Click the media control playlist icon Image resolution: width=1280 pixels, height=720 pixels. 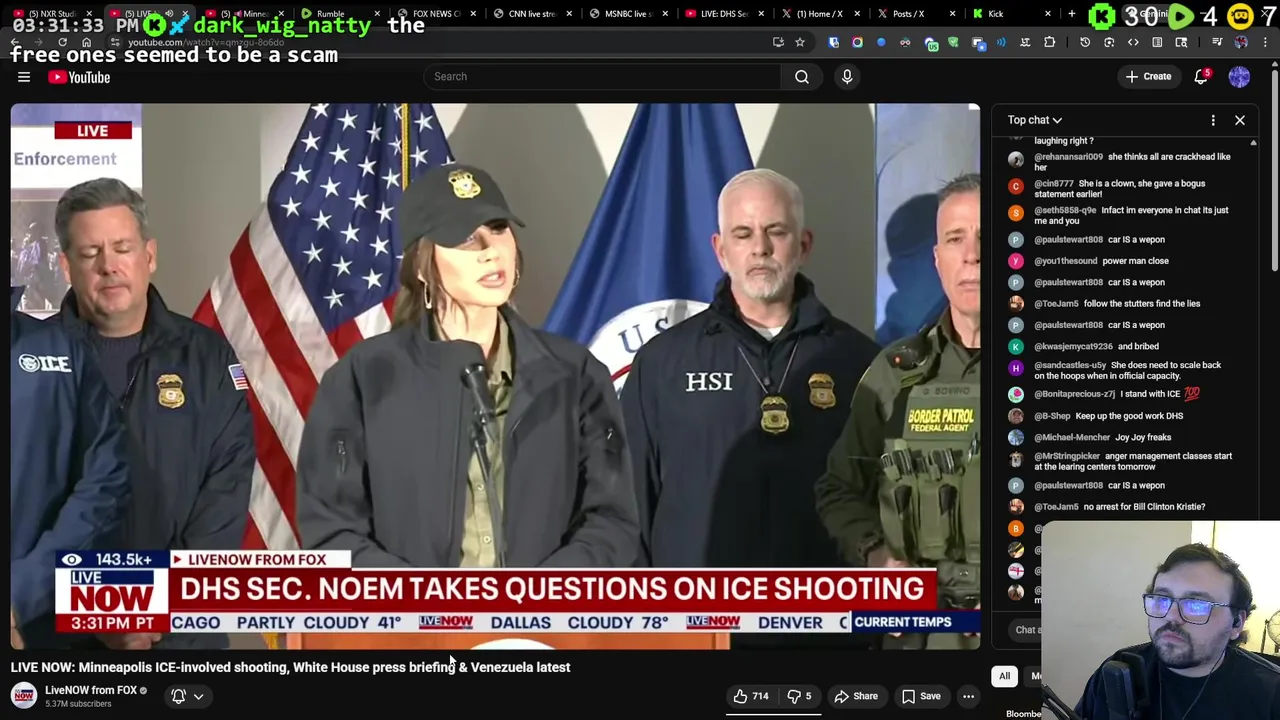point(1217,42)
